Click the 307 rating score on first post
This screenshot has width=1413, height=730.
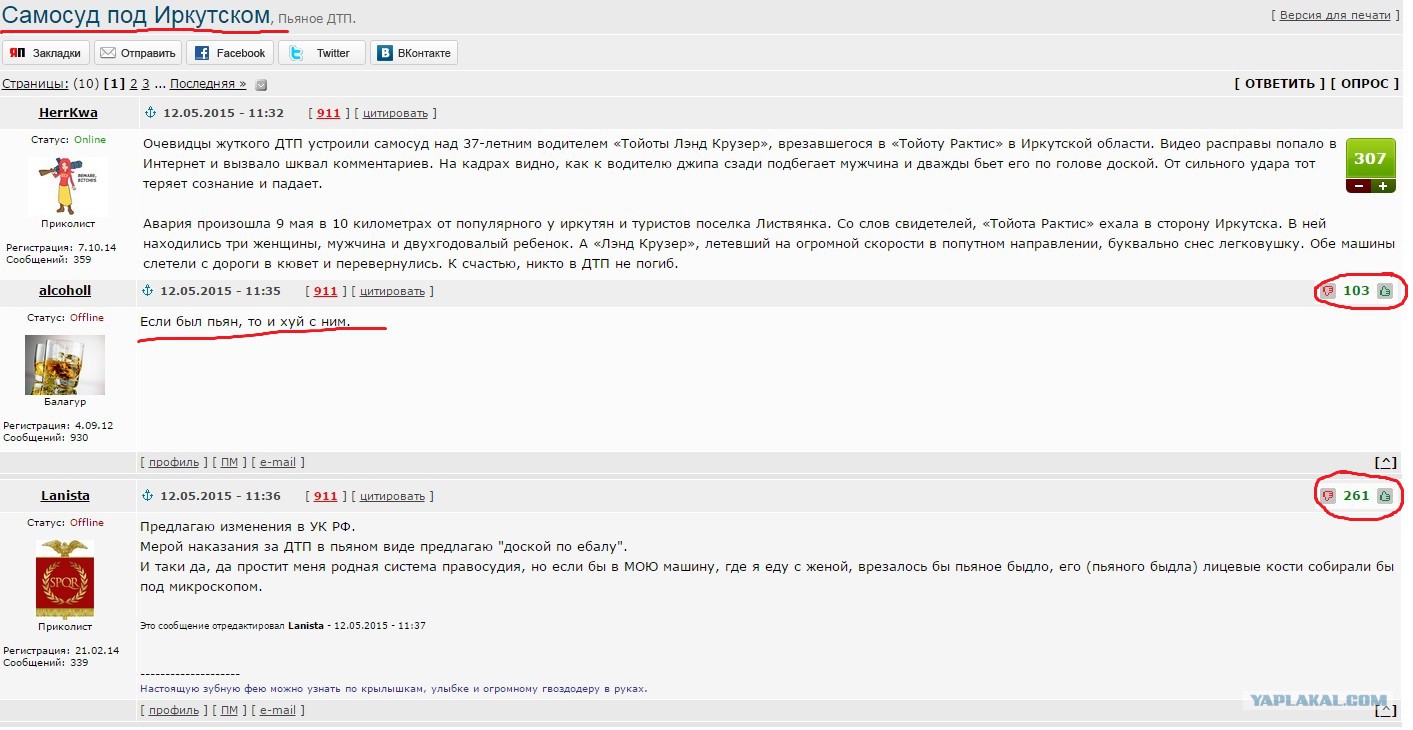[x=1370, y=158]
